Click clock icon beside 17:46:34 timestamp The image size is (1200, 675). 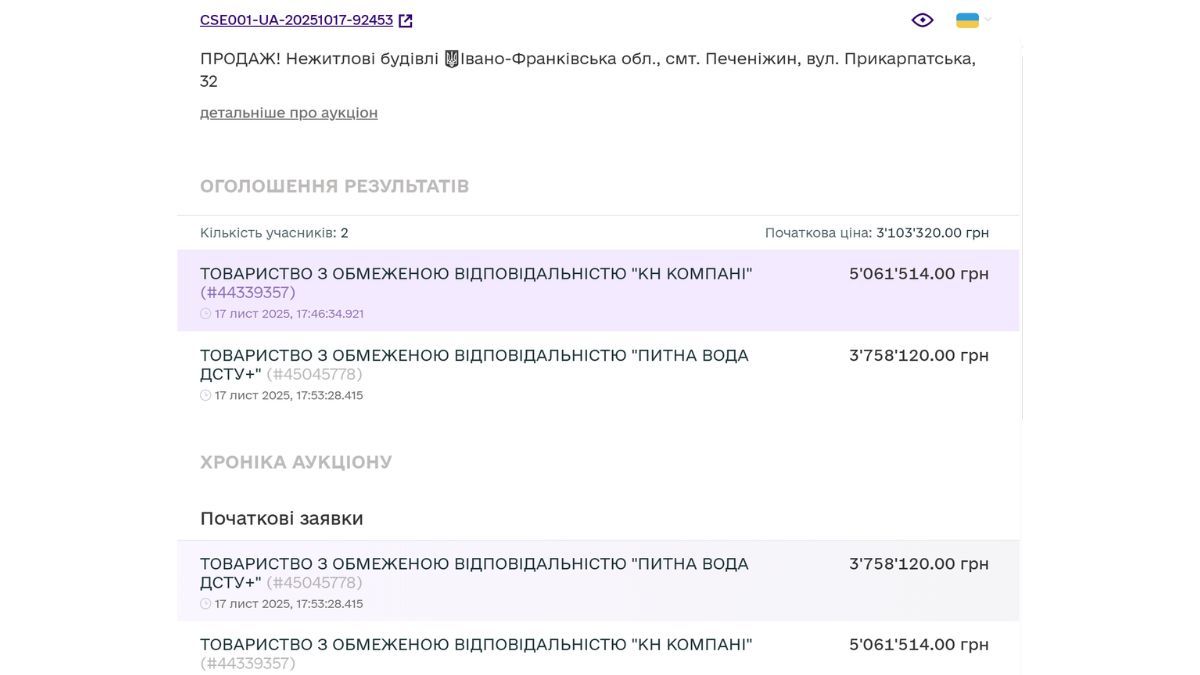point(207,313)
